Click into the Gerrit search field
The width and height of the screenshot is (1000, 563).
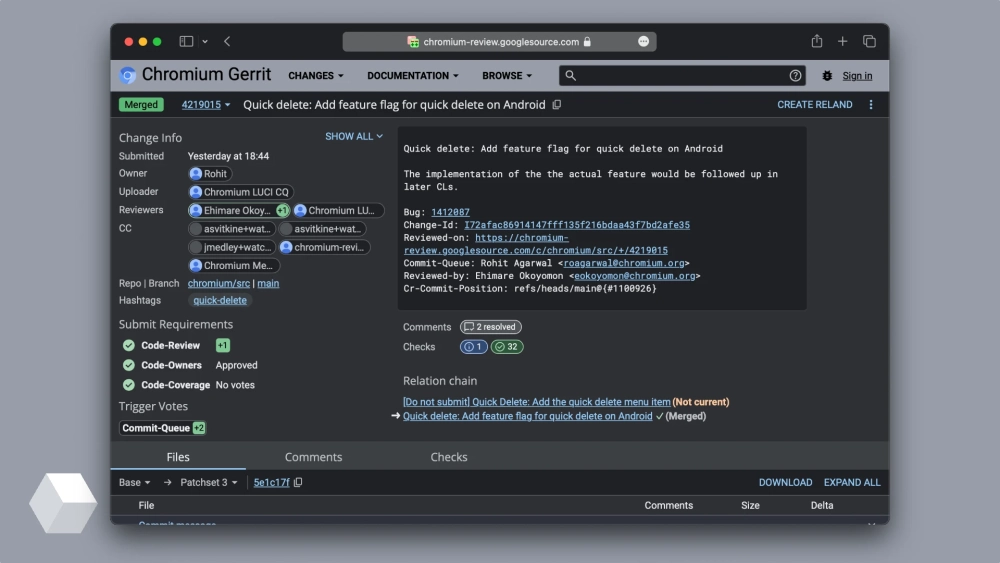(x=680, y=76)
